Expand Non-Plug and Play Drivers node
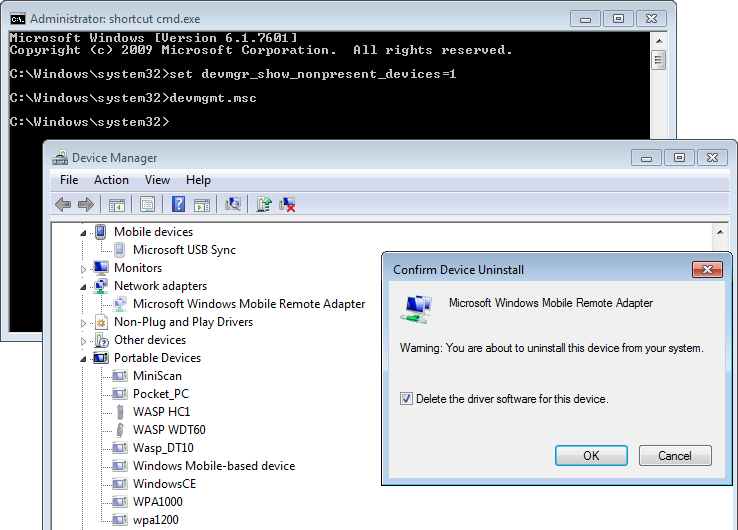 pos(83,323)
